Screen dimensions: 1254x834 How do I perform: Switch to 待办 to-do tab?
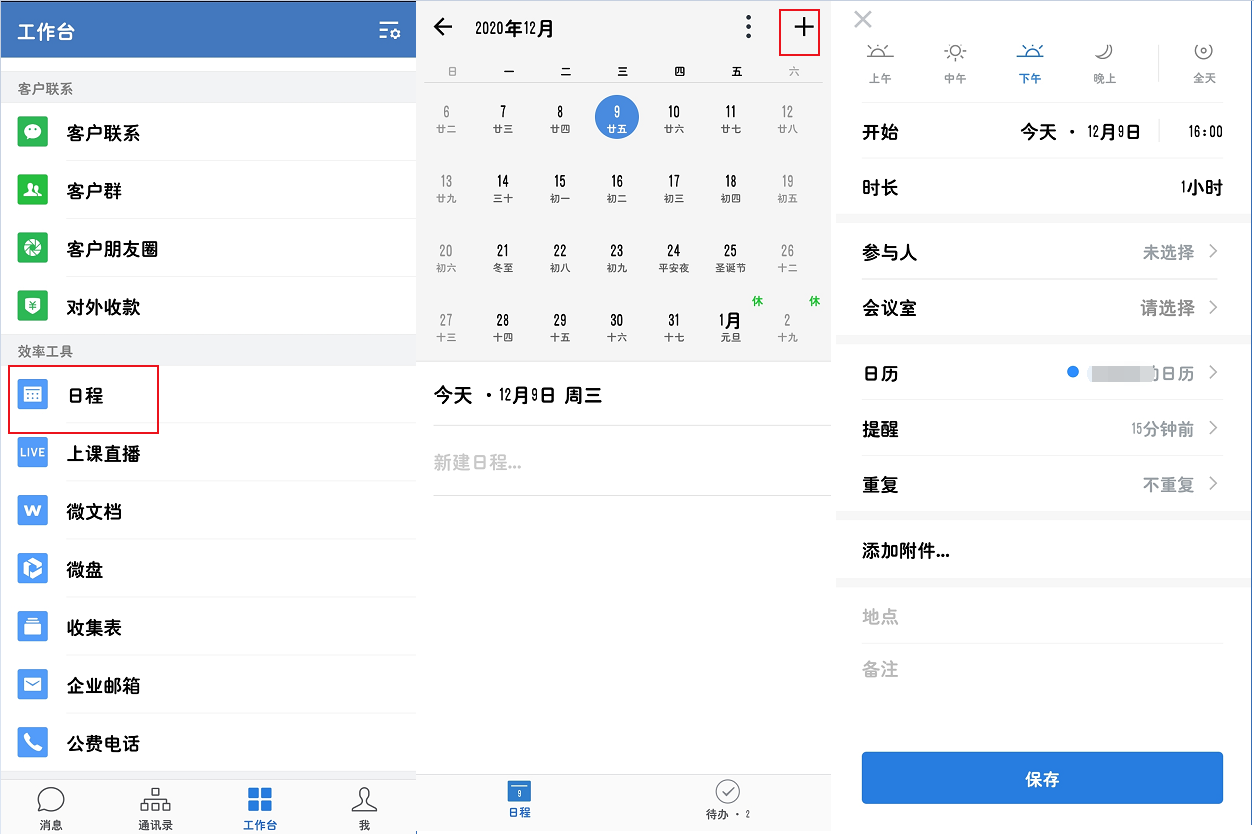pos(728,800)
